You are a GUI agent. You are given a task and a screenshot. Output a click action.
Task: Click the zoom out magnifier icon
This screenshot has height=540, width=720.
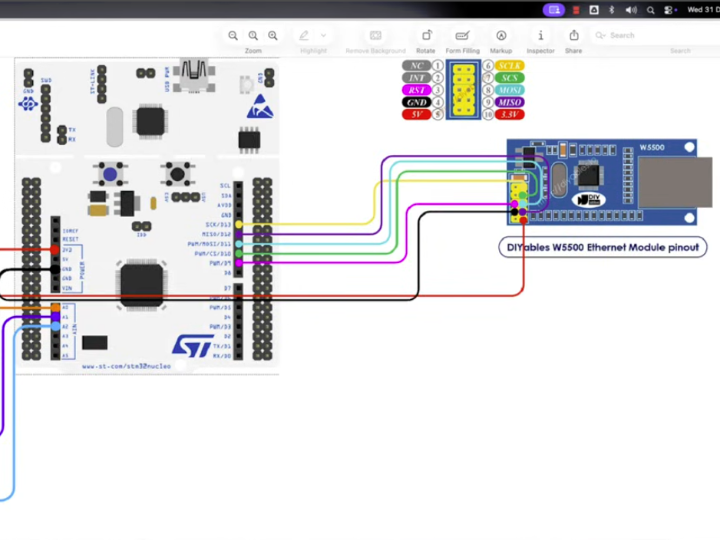(233, 35)
